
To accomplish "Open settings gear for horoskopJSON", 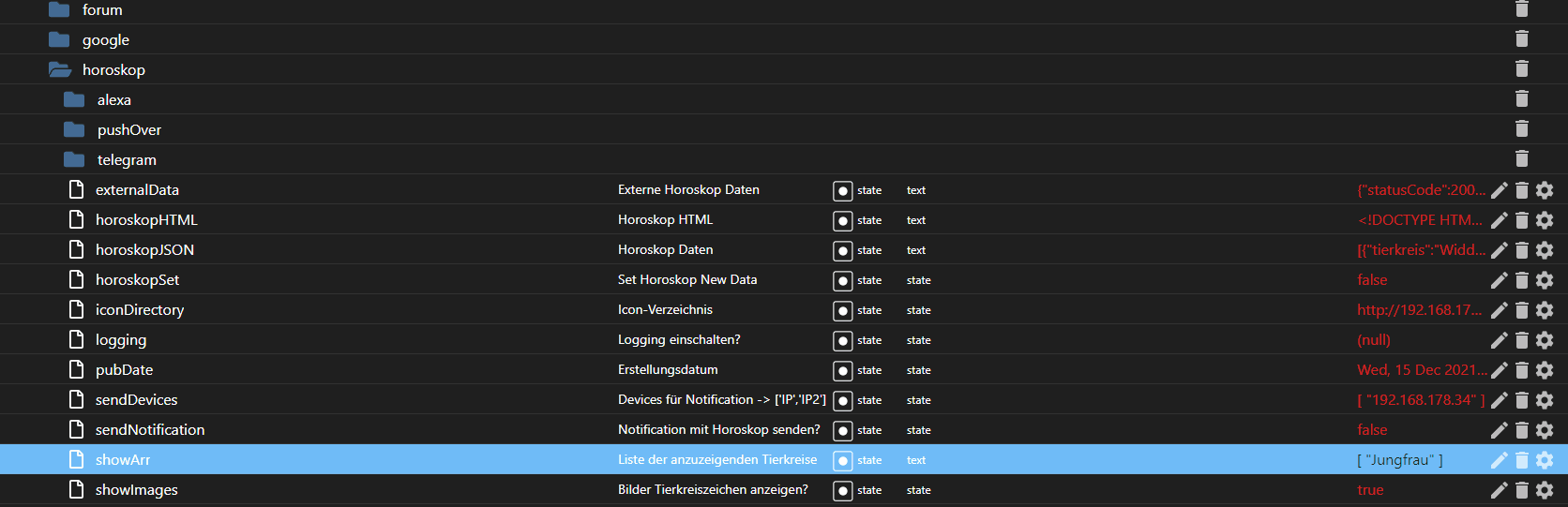I will [x=1545, y=250].
